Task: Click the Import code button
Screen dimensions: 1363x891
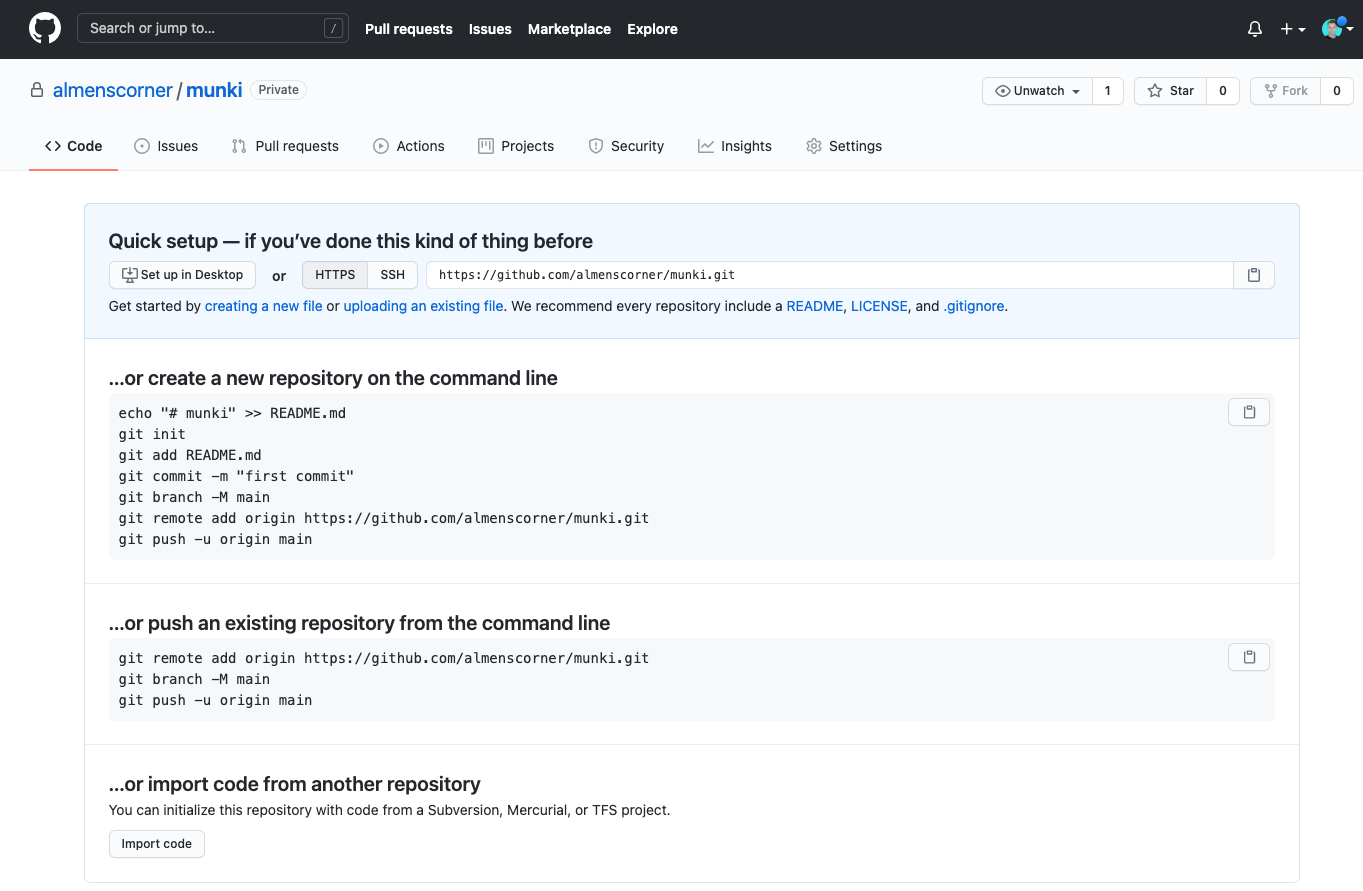Action: point(156,844)
